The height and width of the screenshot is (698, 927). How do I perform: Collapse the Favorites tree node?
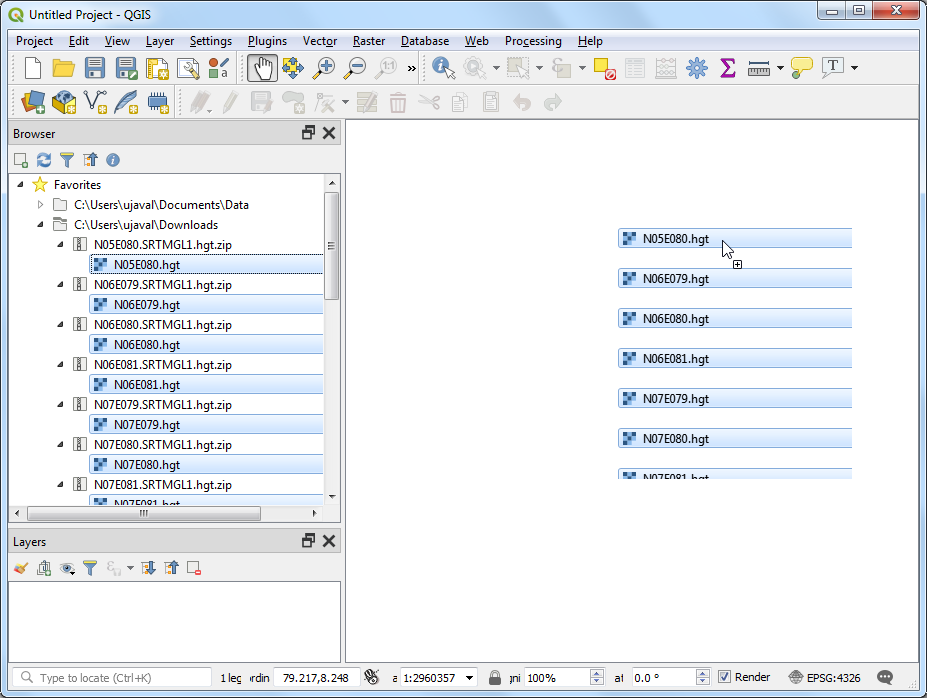pos(22,185)
